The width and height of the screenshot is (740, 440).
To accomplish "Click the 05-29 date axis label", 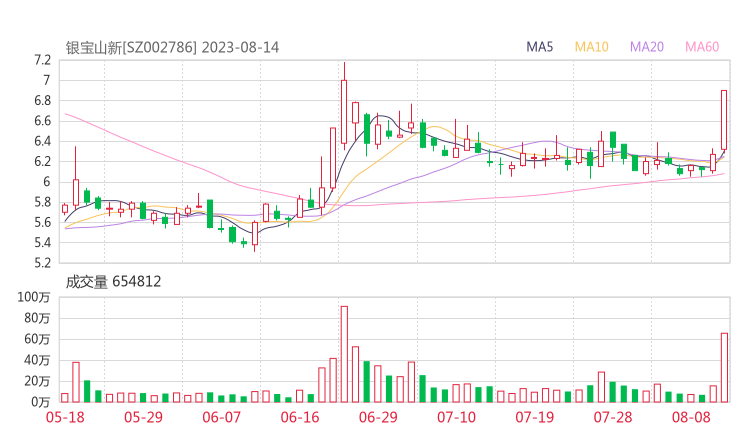I will coord(143,417).
